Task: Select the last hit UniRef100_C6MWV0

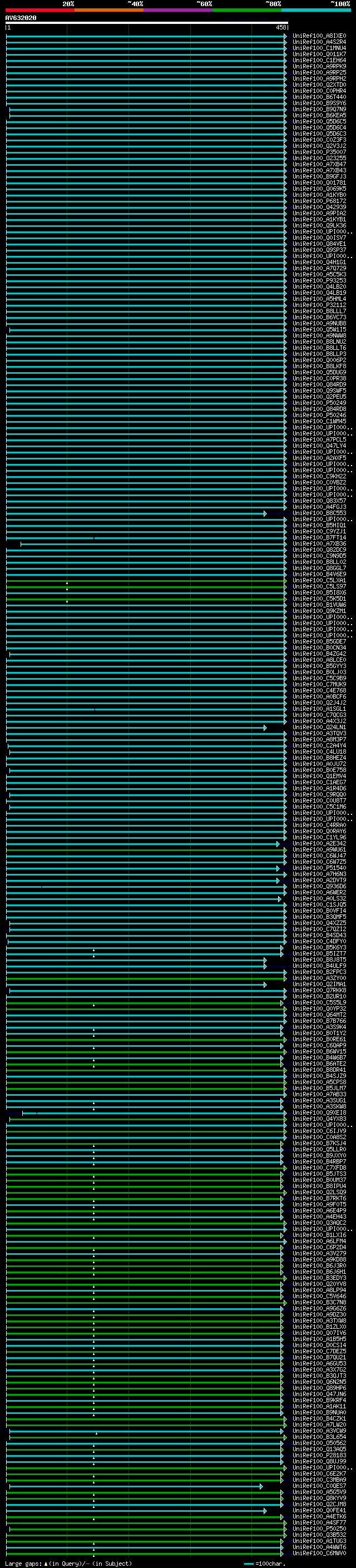Action: pos(319,1553)
